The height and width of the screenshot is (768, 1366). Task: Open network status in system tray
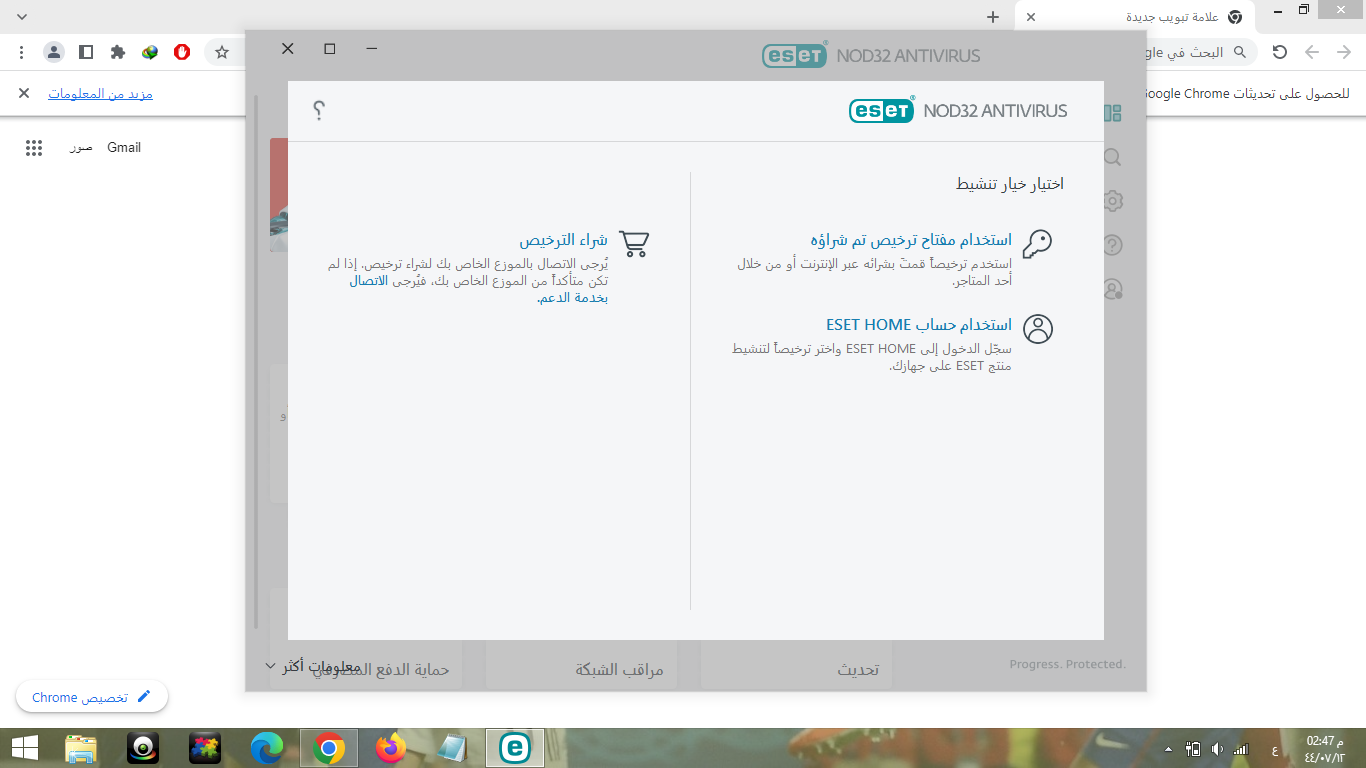[x=1241, y=749]
